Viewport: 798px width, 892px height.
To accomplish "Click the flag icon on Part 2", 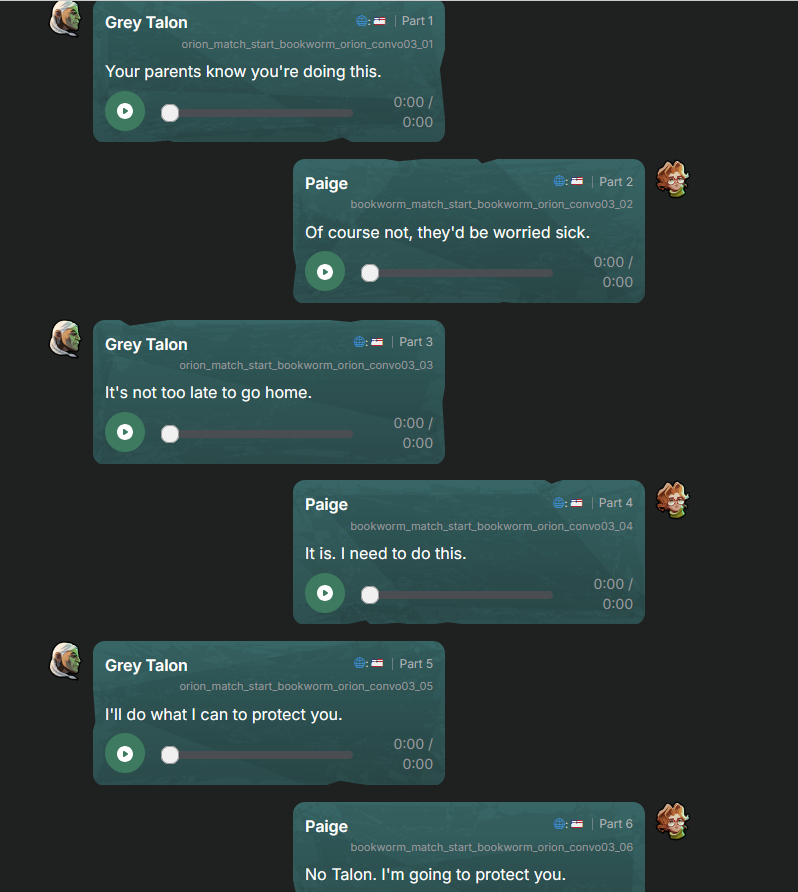I will [577, 182].
